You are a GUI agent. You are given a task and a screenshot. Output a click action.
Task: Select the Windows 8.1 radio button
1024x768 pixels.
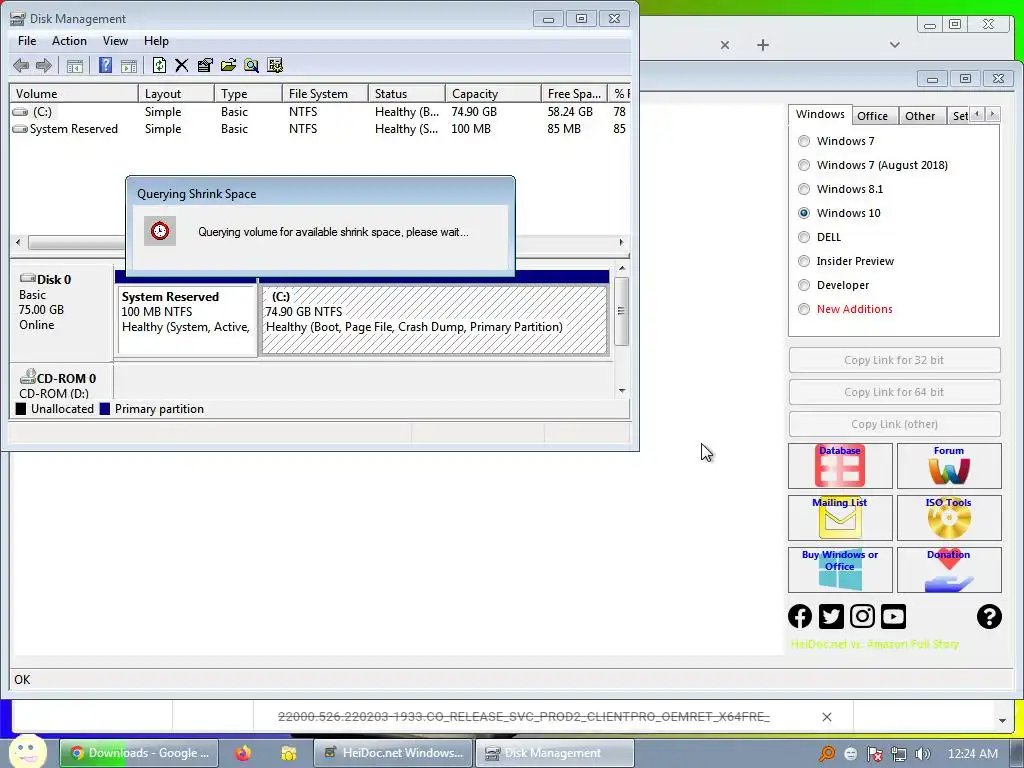point(804,189)
